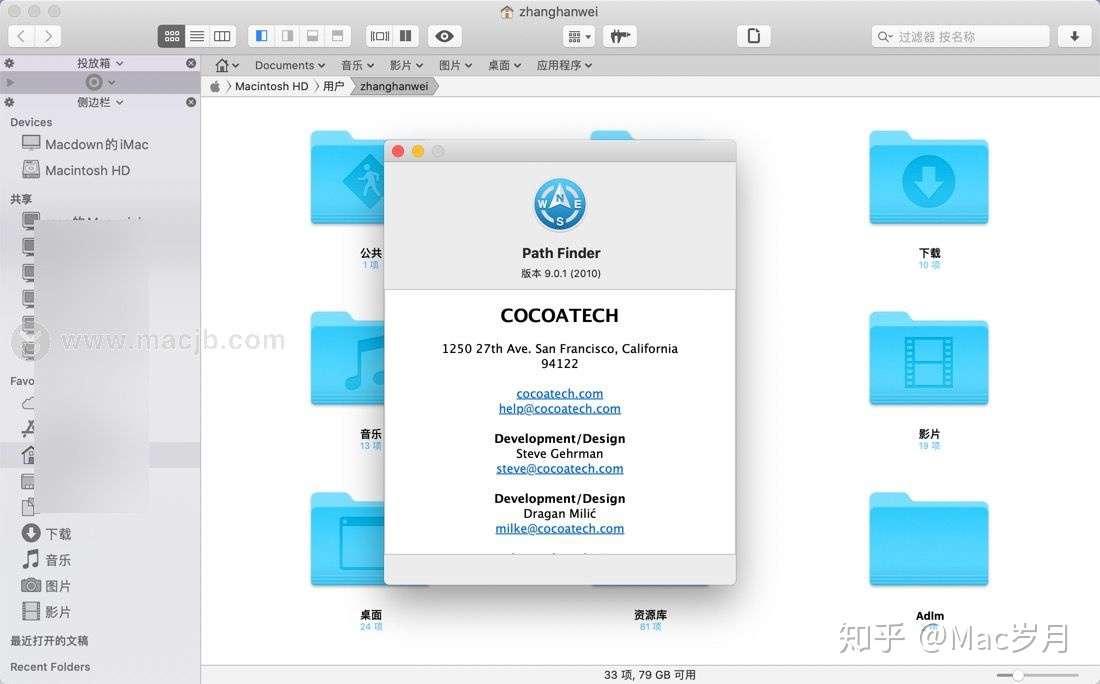Select the 音乐 folder in file browser
This screenshot has height=684, width=1100.
coord(347,359)
